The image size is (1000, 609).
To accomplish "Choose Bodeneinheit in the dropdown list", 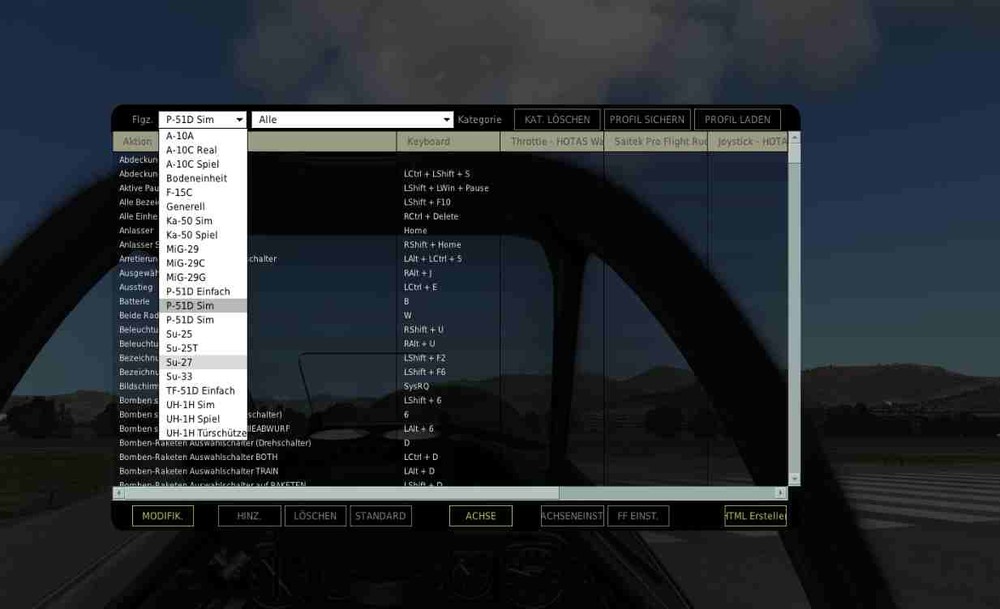I will [x=203, y=178].
